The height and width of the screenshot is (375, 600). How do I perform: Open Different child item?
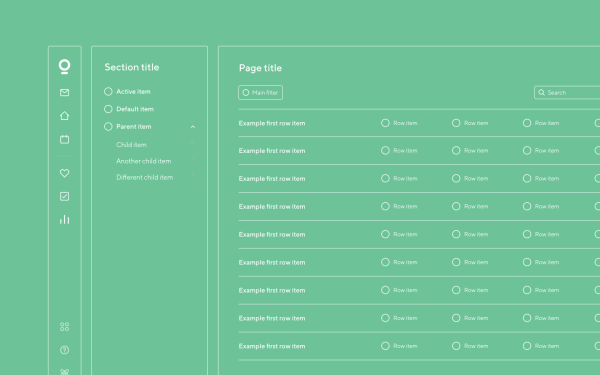coord(145,177)
